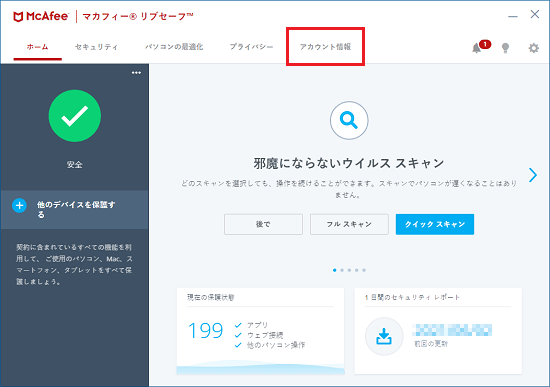Click the lightbulb tips icon
Viewport: 550px width, 387px height.
[x=505, y=48]
